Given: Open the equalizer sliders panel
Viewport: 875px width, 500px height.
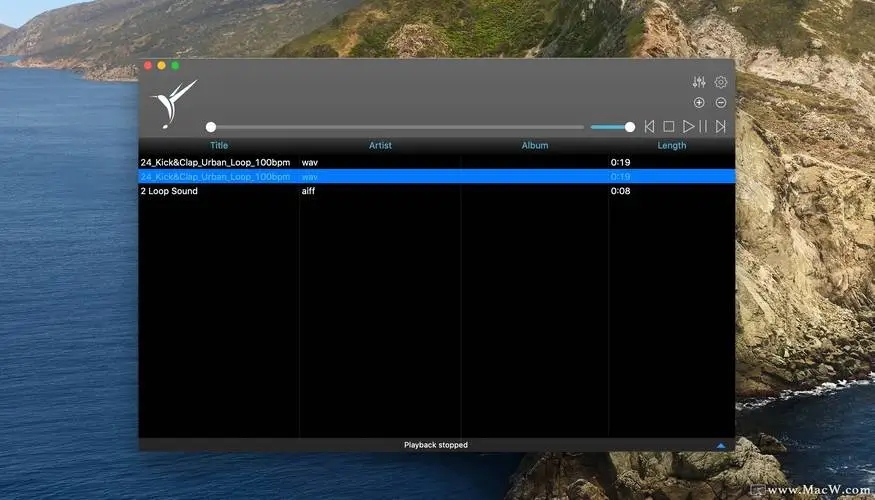Looking at the screenshot, I should click(698, 83).
